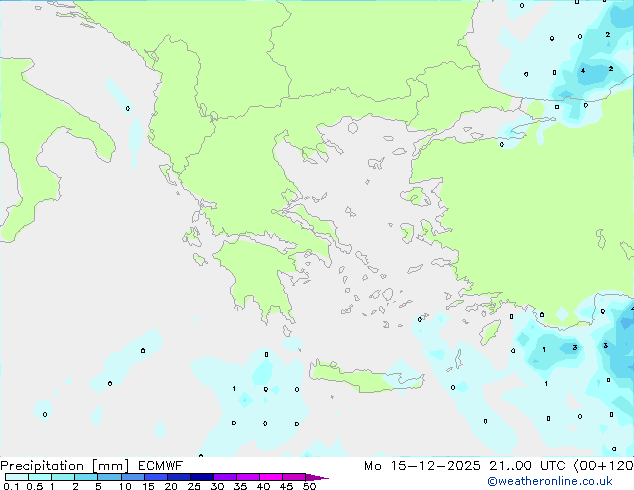Pick the legend swatch between 5 and 10
This screenshot has height=490, width=634.
pos(109,477)
